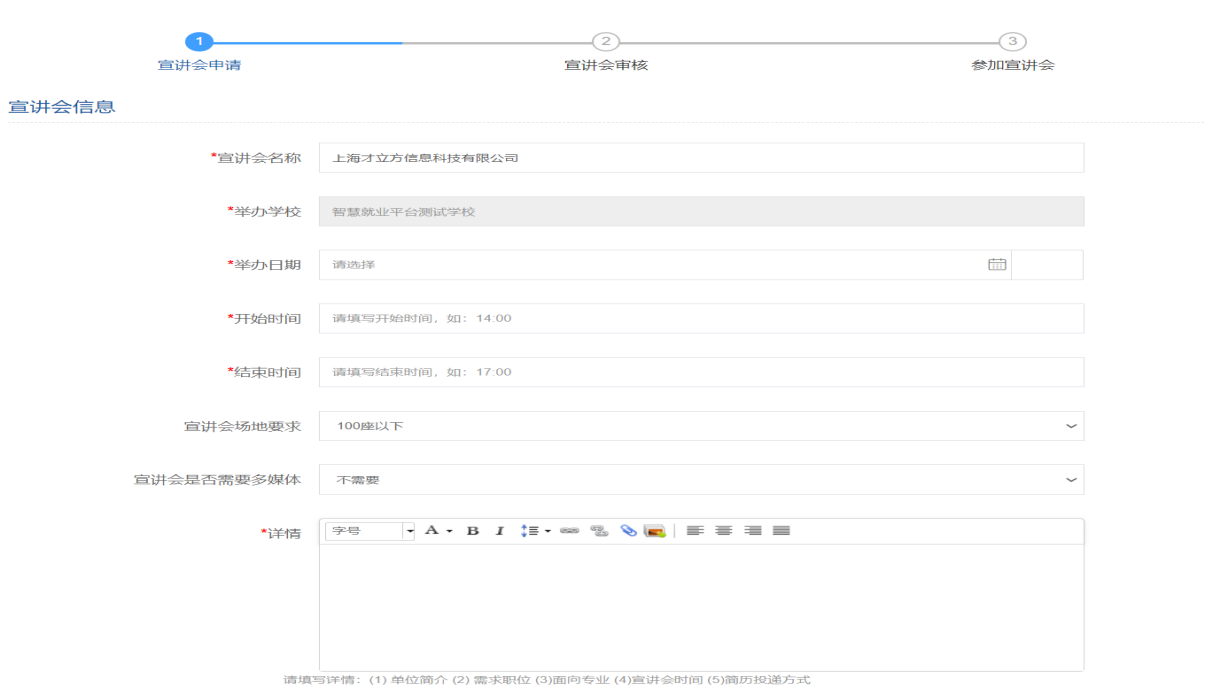Center-align the editor text
The width and height of the screenshot is (1213, 693).
pyautogui.click(x=723, y=531)
